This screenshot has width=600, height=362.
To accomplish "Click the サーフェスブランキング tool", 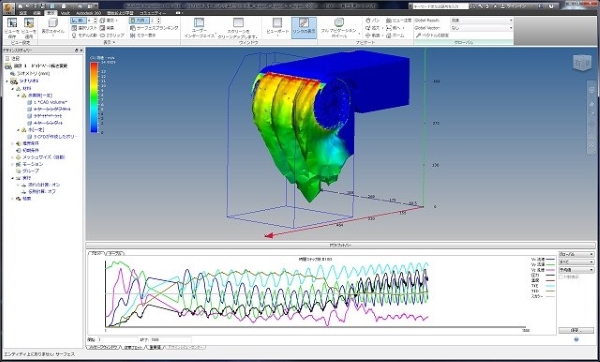I will pyautogui.click(x=154, y=28).
